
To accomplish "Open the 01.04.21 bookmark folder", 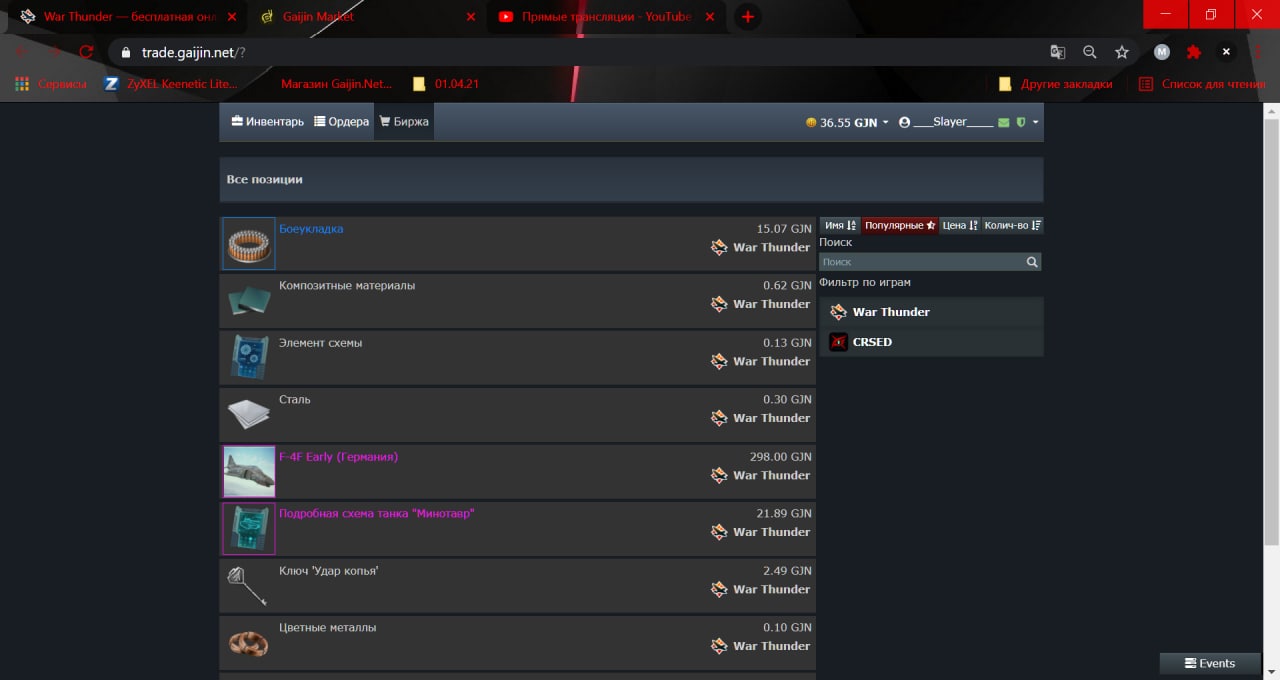I will 446,84.
